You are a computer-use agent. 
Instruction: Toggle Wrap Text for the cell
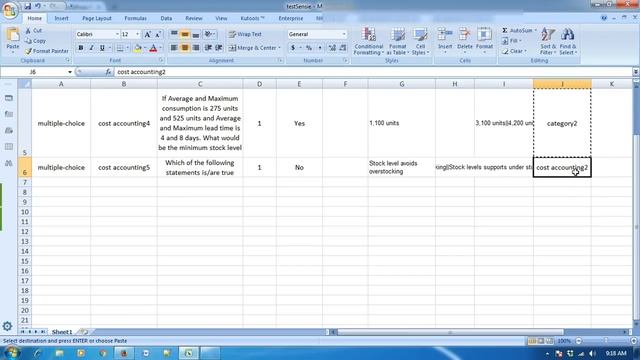pos(245,34)
